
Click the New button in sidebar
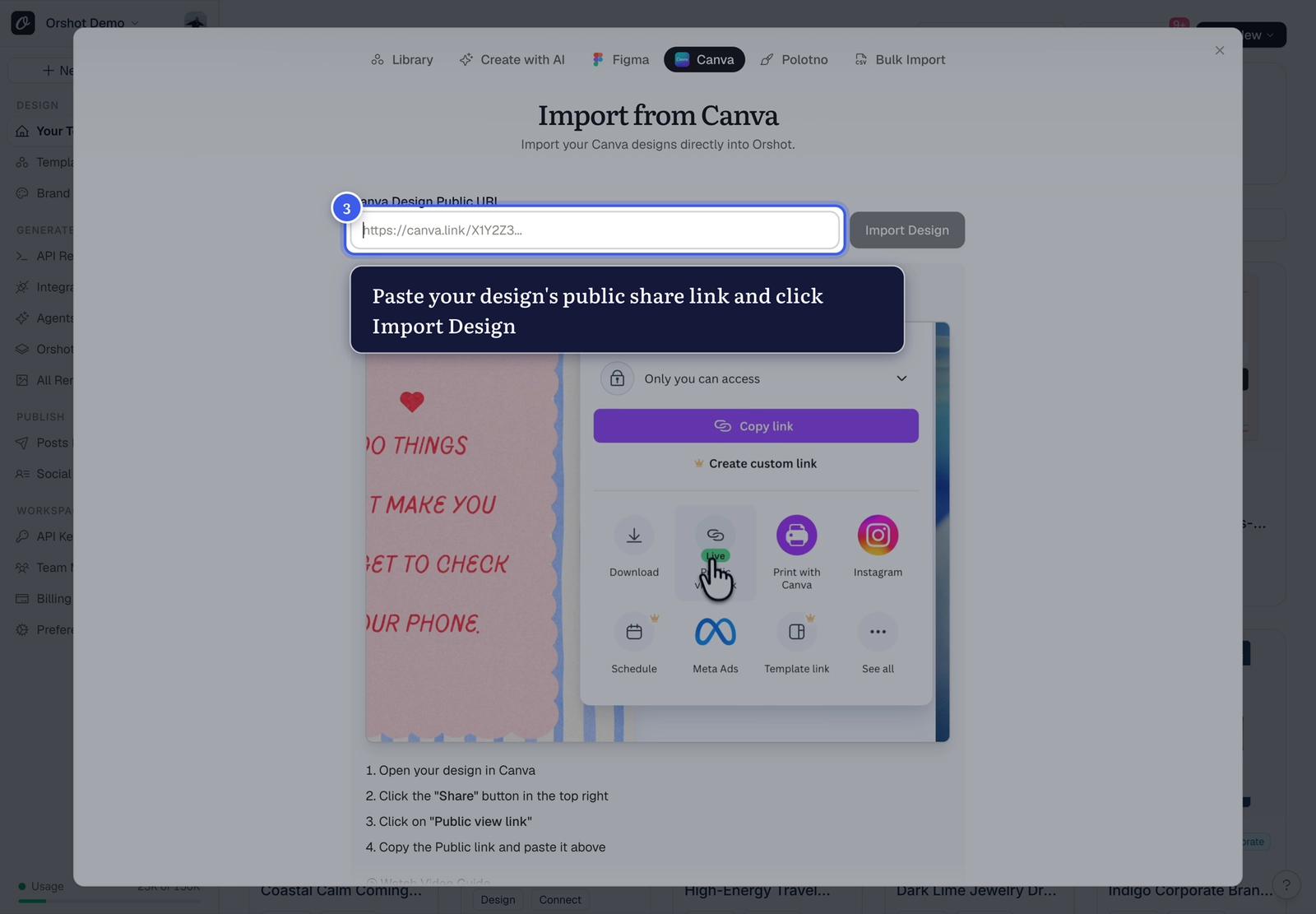click(43, 71)
